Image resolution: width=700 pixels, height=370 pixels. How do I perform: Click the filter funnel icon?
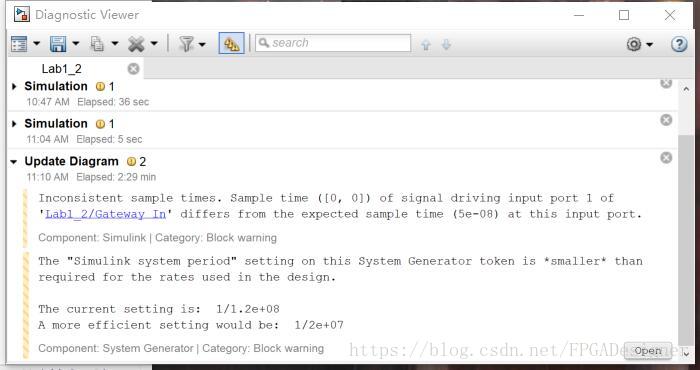(x=186, y=44)
